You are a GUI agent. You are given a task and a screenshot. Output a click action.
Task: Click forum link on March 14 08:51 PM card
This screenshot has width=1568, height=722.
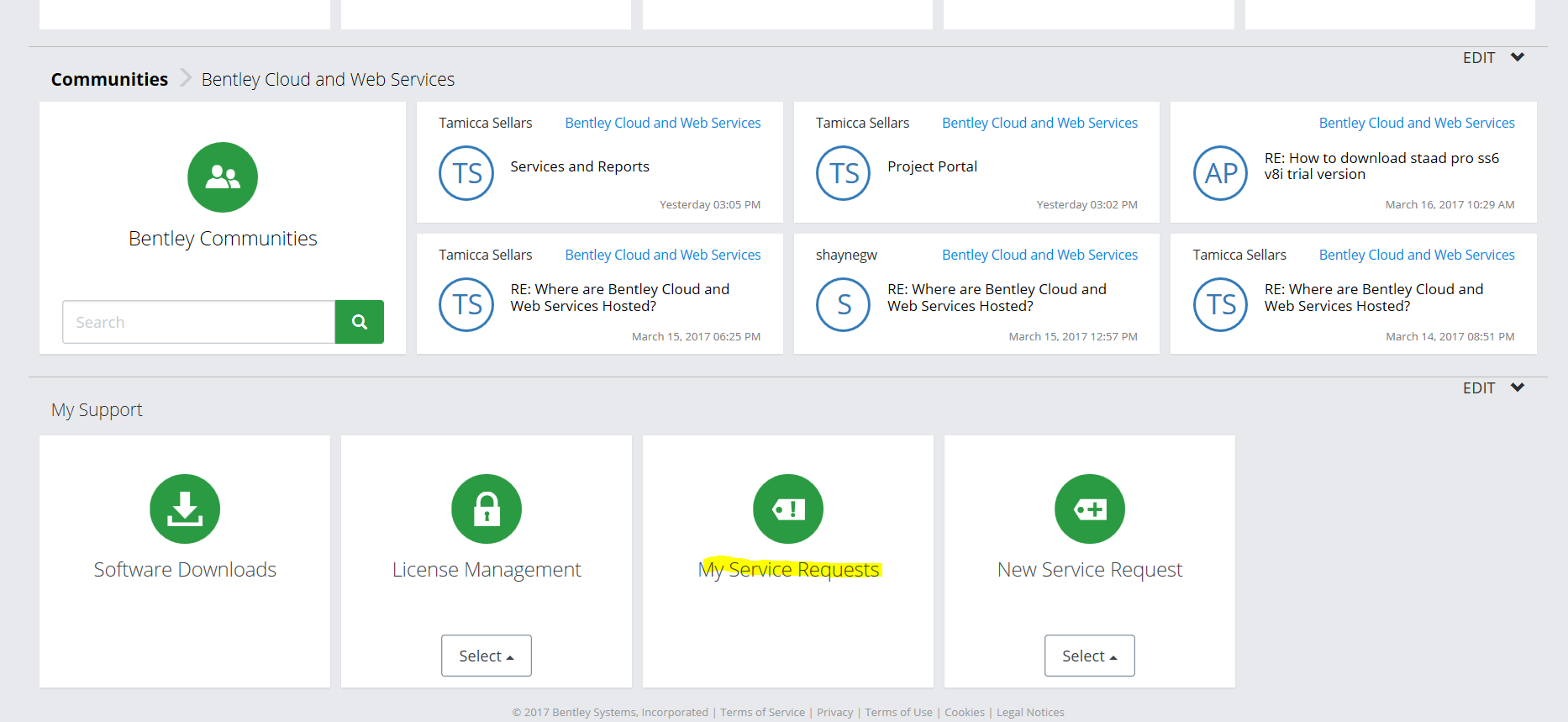coord(1417,255)
